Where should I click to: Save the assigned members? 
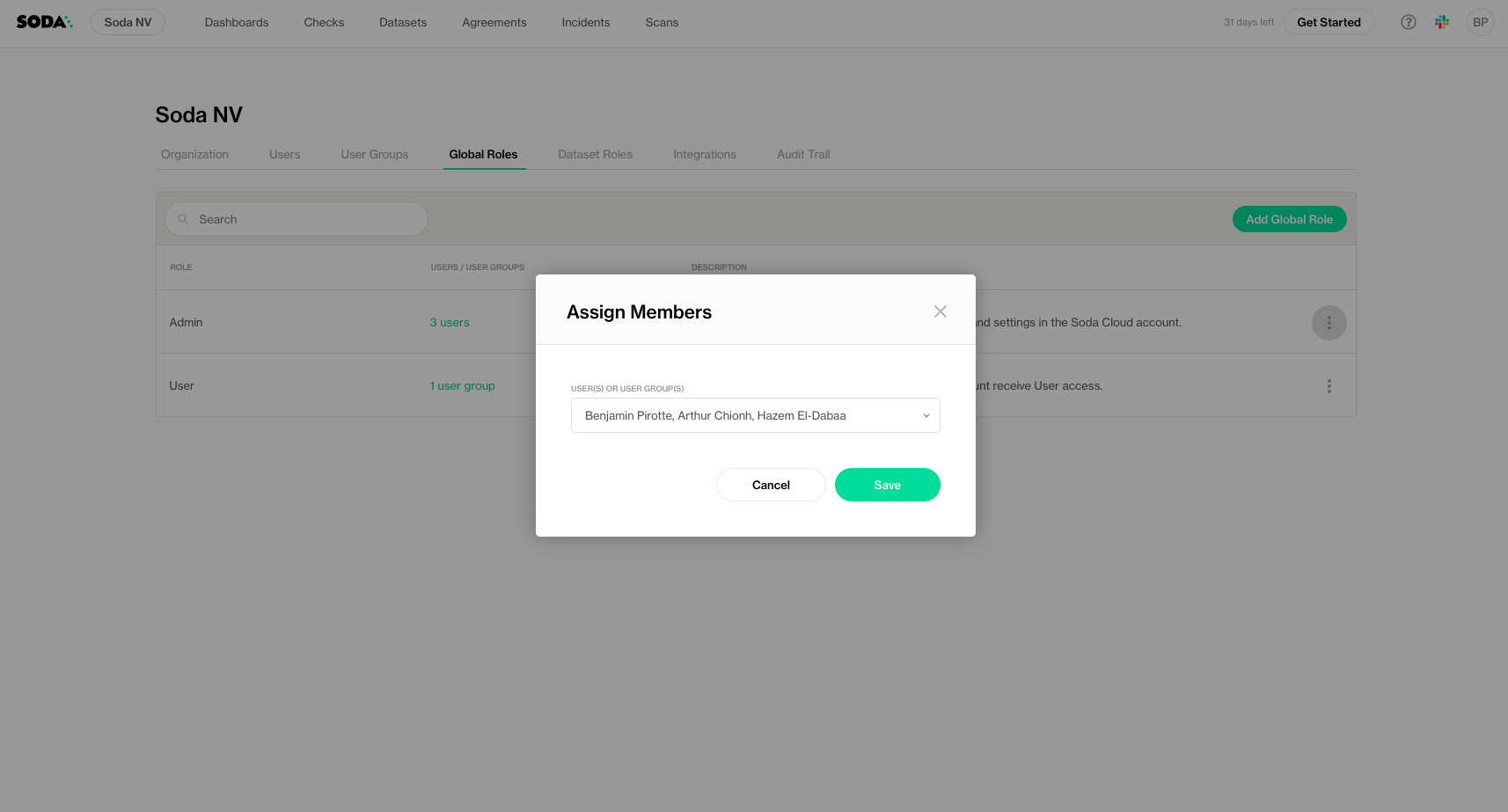pyautogui.click(x=887, y=485)
